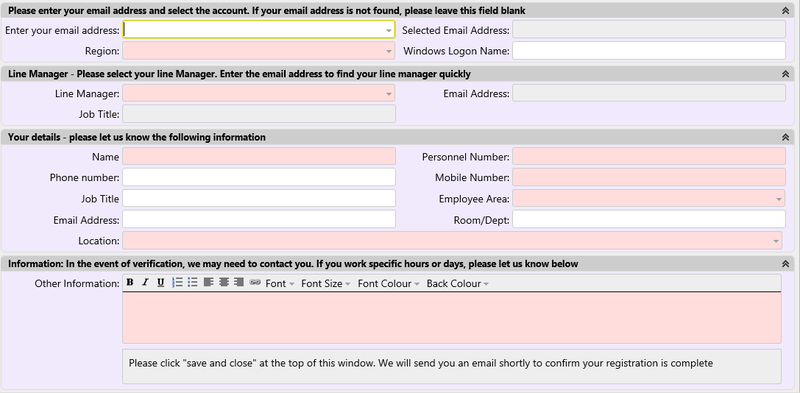
Task: Open the Font dropdown
Action: (x=280, y=283)
